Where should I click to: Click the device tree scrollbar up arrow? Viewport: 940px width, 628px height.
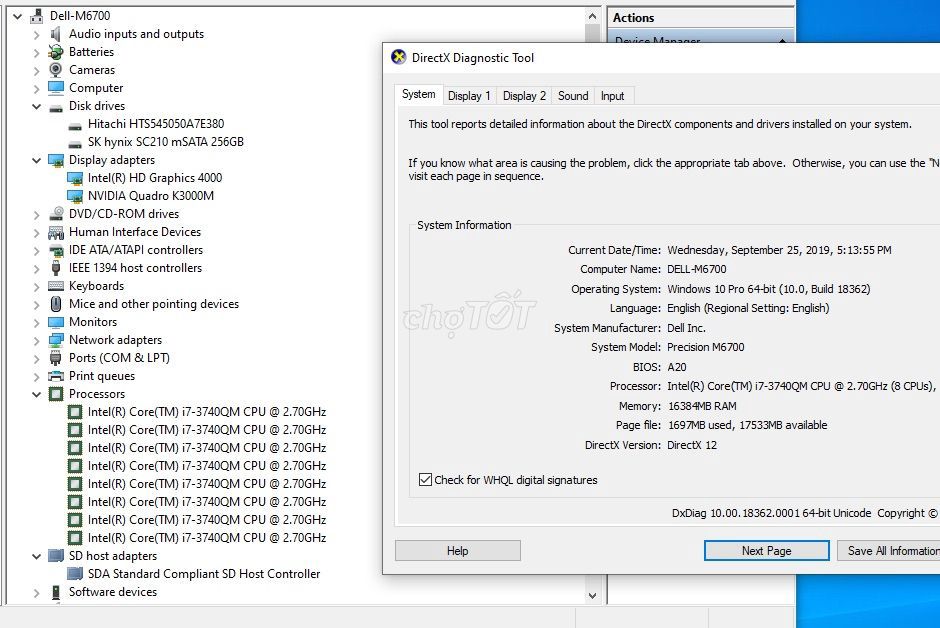592,17
